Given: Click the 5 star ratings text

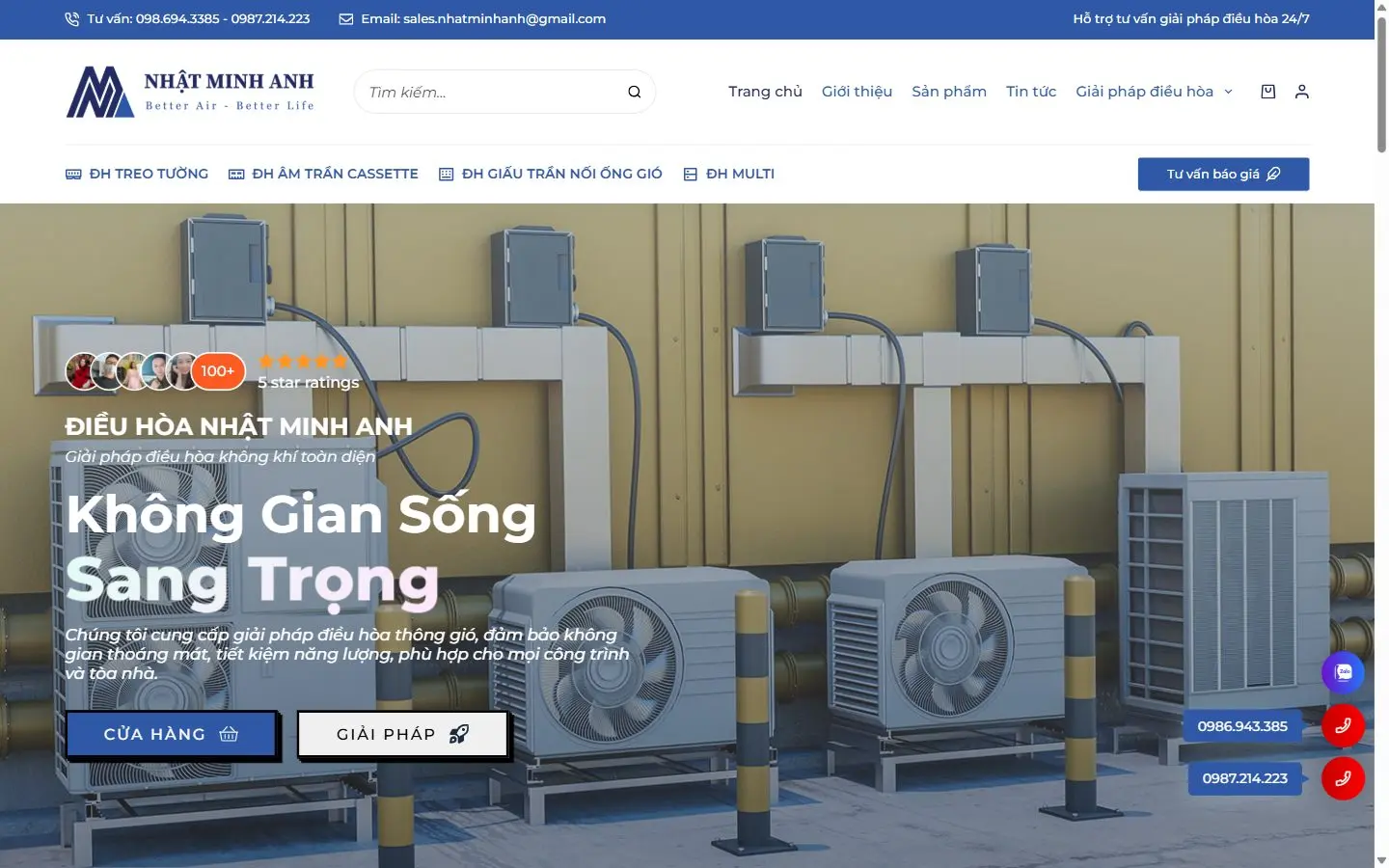Looking at the screenshot, I should [309, 382].
